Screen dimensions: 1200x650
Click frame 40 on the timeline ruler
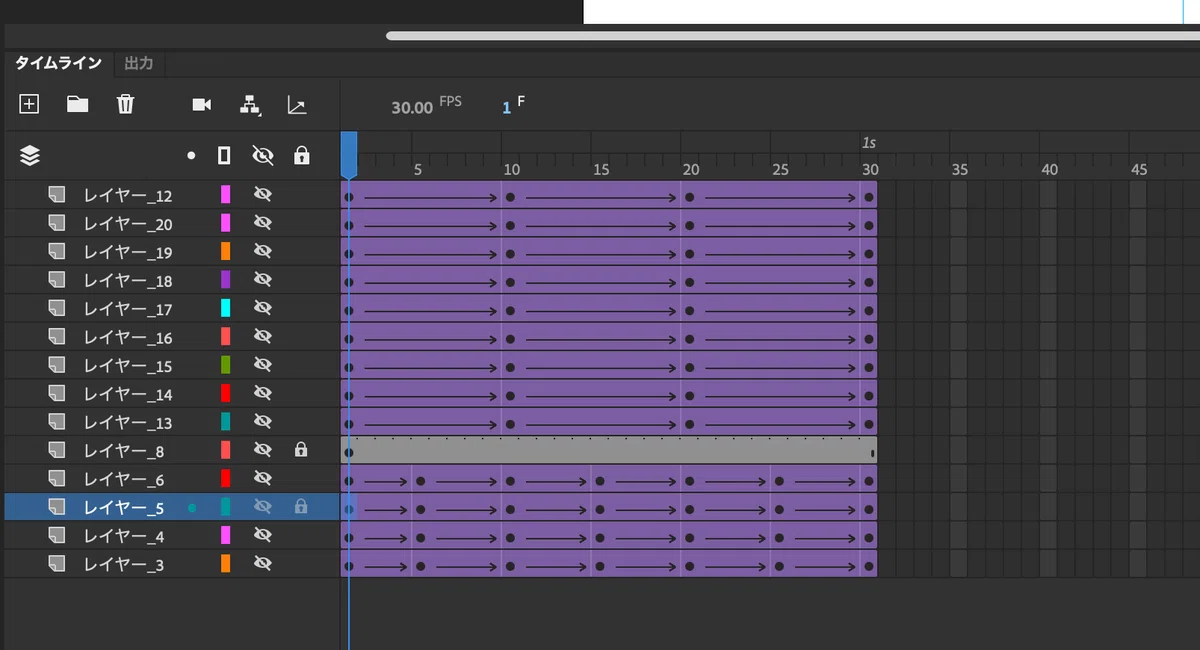coord(1049,168)
